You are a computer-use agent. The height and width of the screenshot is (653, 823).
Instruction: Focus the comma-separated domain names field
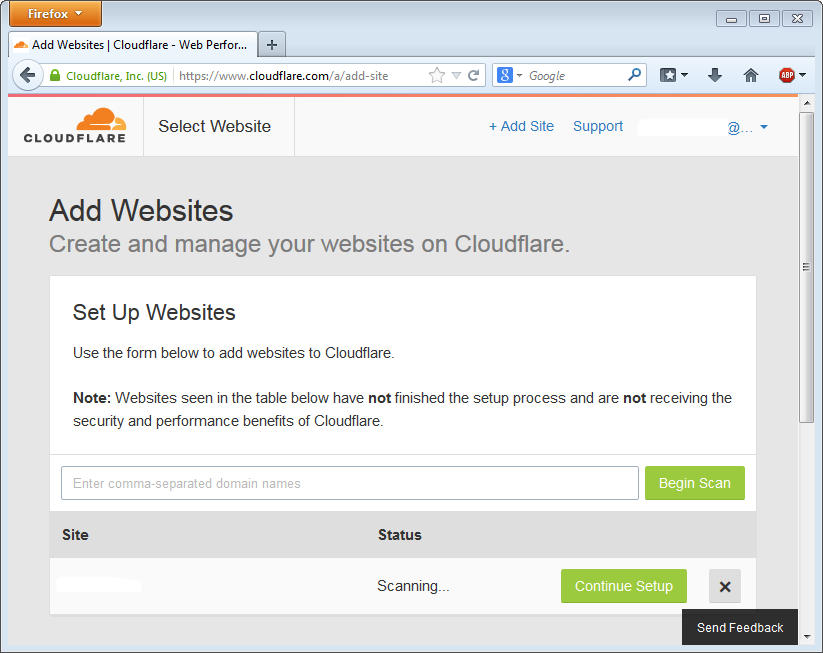[349, 483]
